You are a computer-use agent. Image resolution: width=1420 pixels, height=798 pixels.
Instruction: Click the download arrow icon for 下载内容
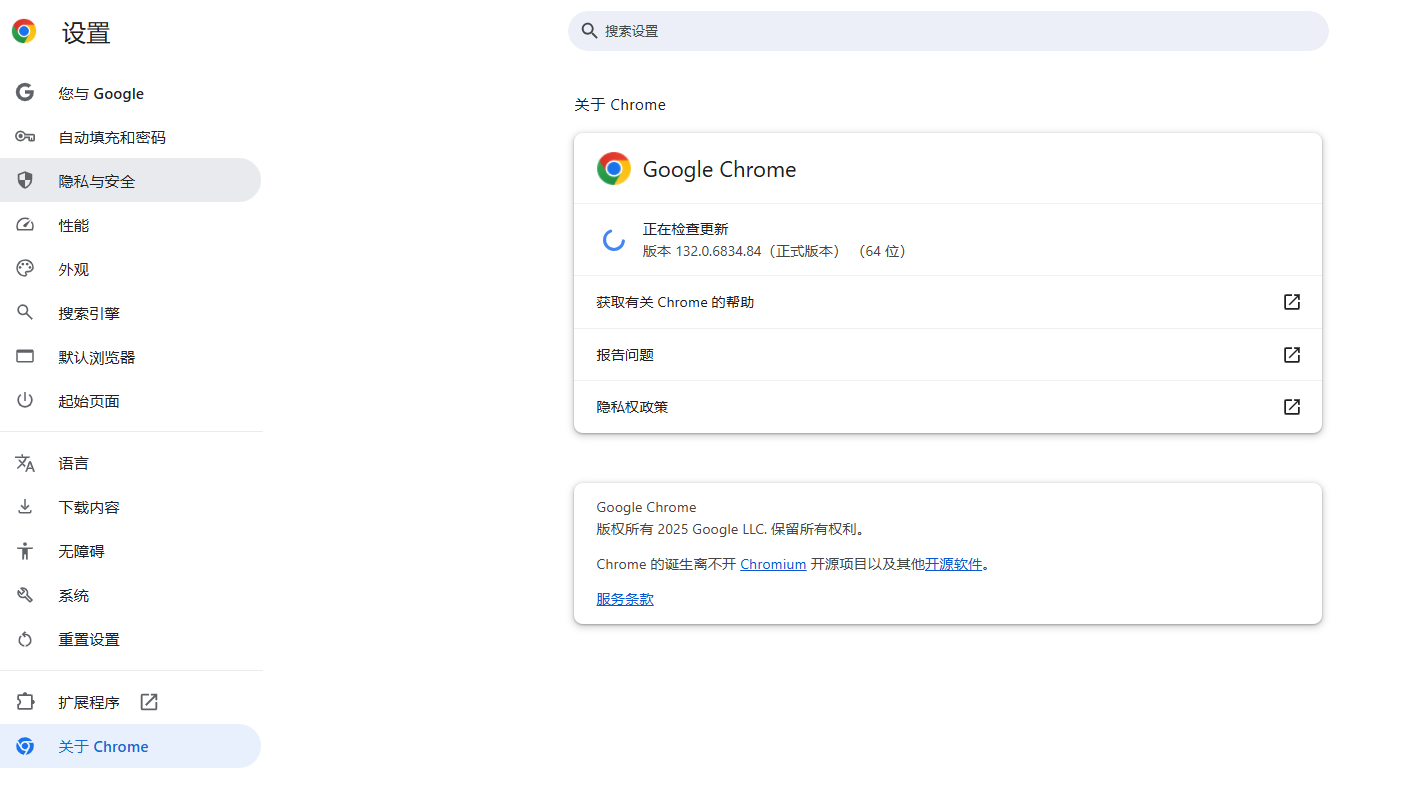point(25,507)
